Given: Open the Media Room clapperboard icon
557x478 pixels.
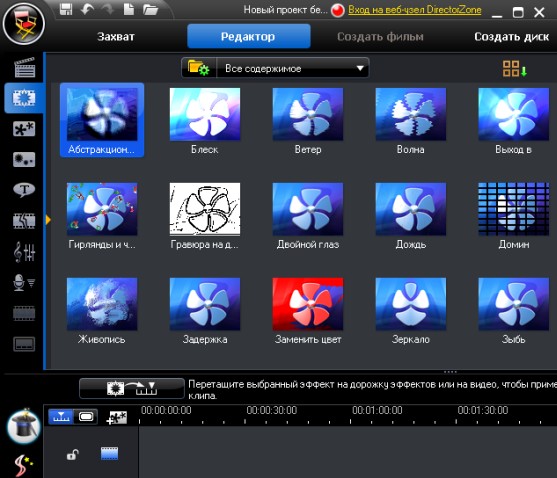Looking at the screenshot, I should [25, 67].
